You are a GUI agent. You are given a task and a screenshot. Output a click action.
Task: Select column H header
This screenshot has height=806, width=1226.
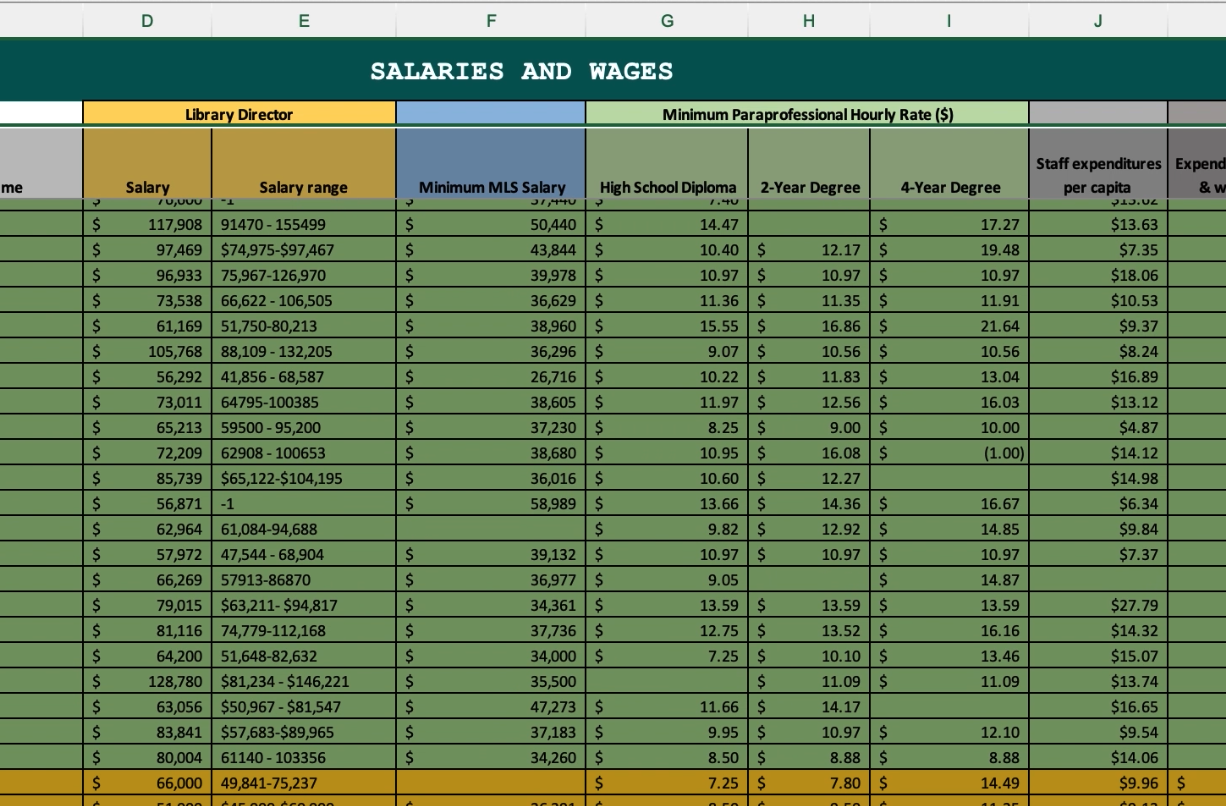809,19
